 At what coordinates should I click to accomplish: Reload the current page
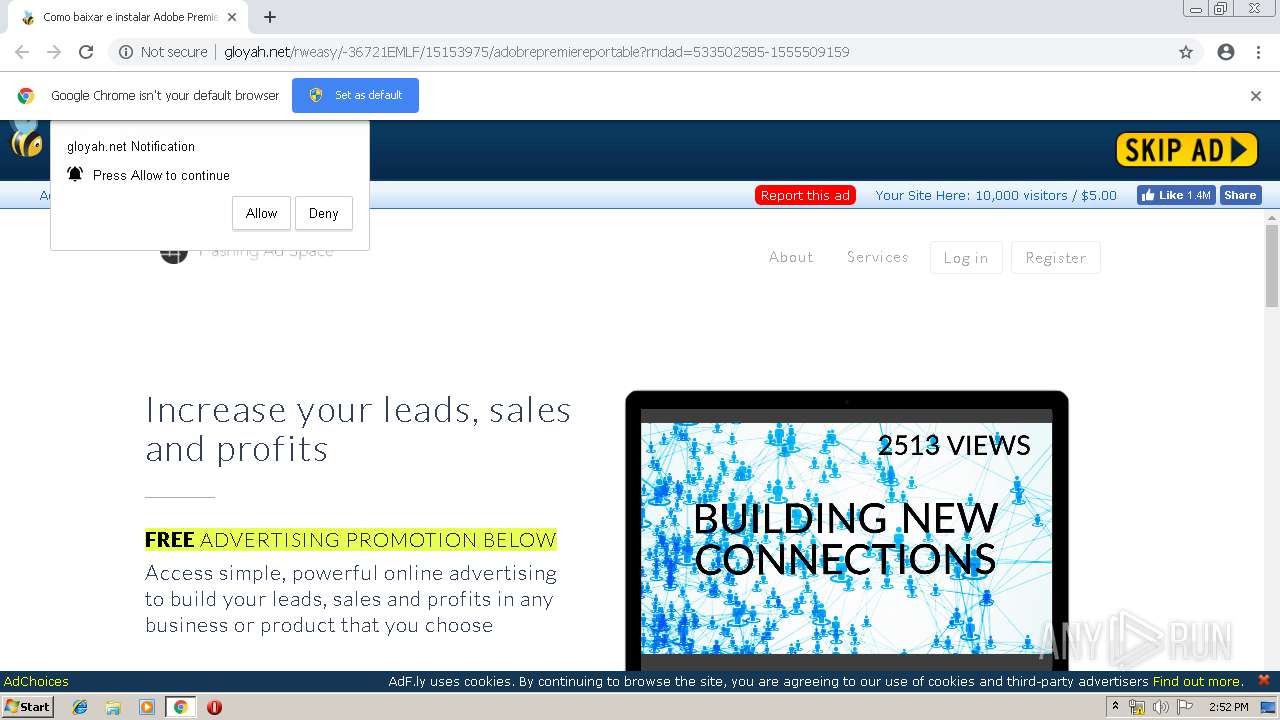point(86,52)
